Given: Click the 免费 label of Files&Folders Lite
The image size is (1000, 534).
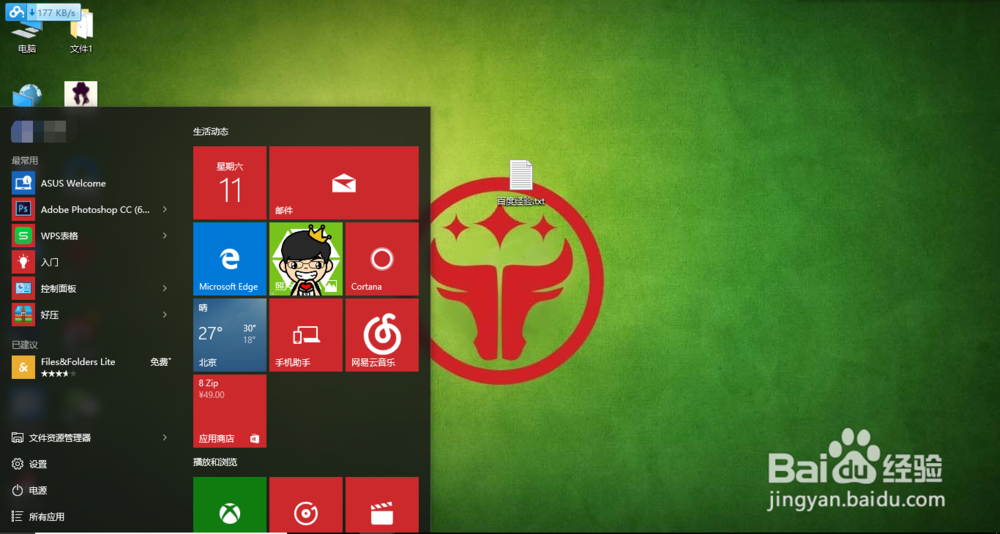Looking at the screenshot, I should click(160, 362).
